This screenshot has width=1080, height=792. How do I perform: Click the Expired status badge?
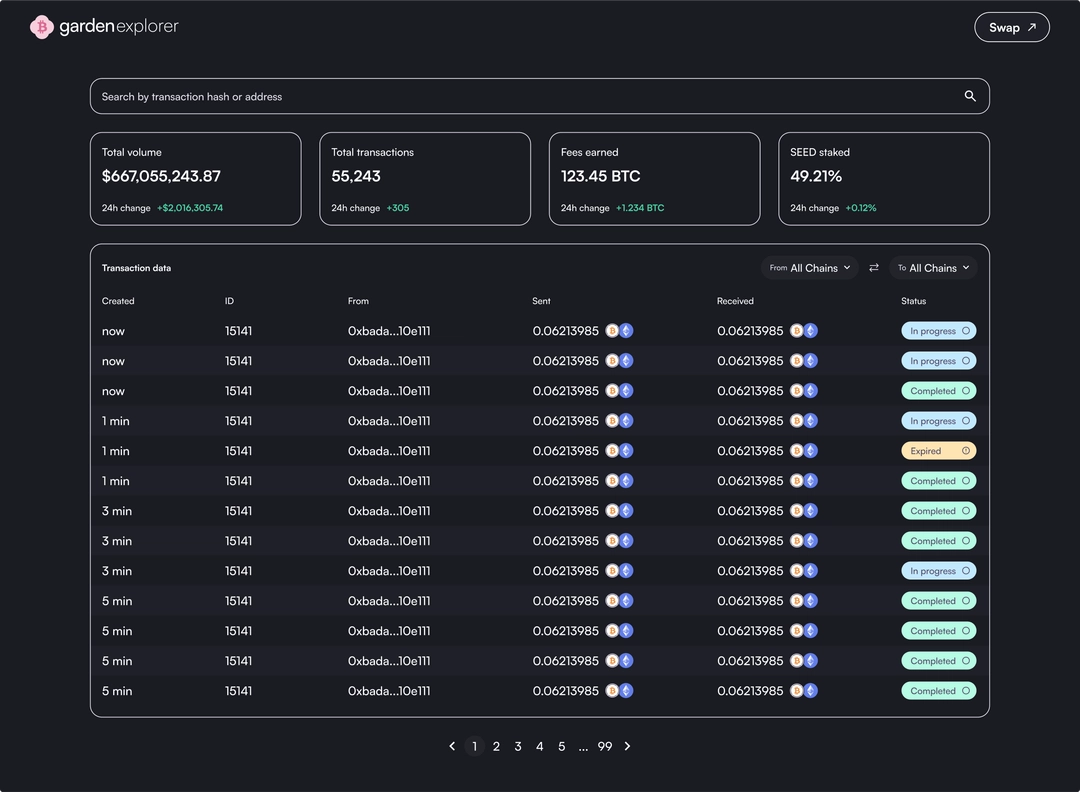tap(938, 451)
